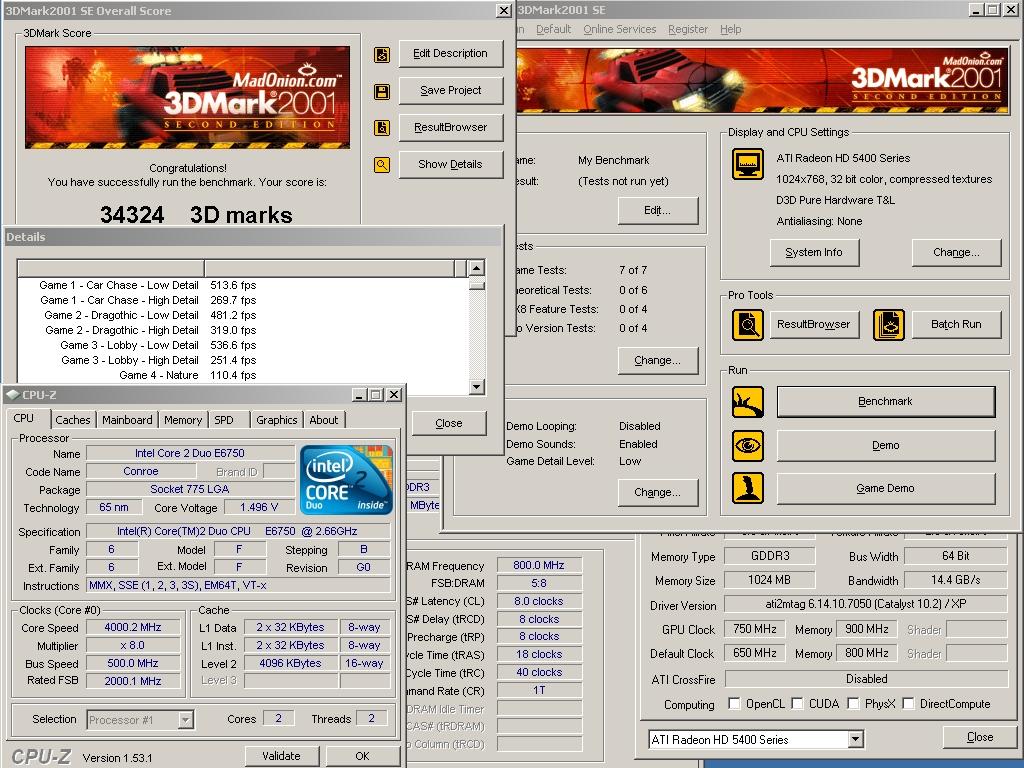Click the Edit Description button
Image resolution: width=1024 pixels, height=768 pixels.
pyautogui.click(x=451, y=54)
